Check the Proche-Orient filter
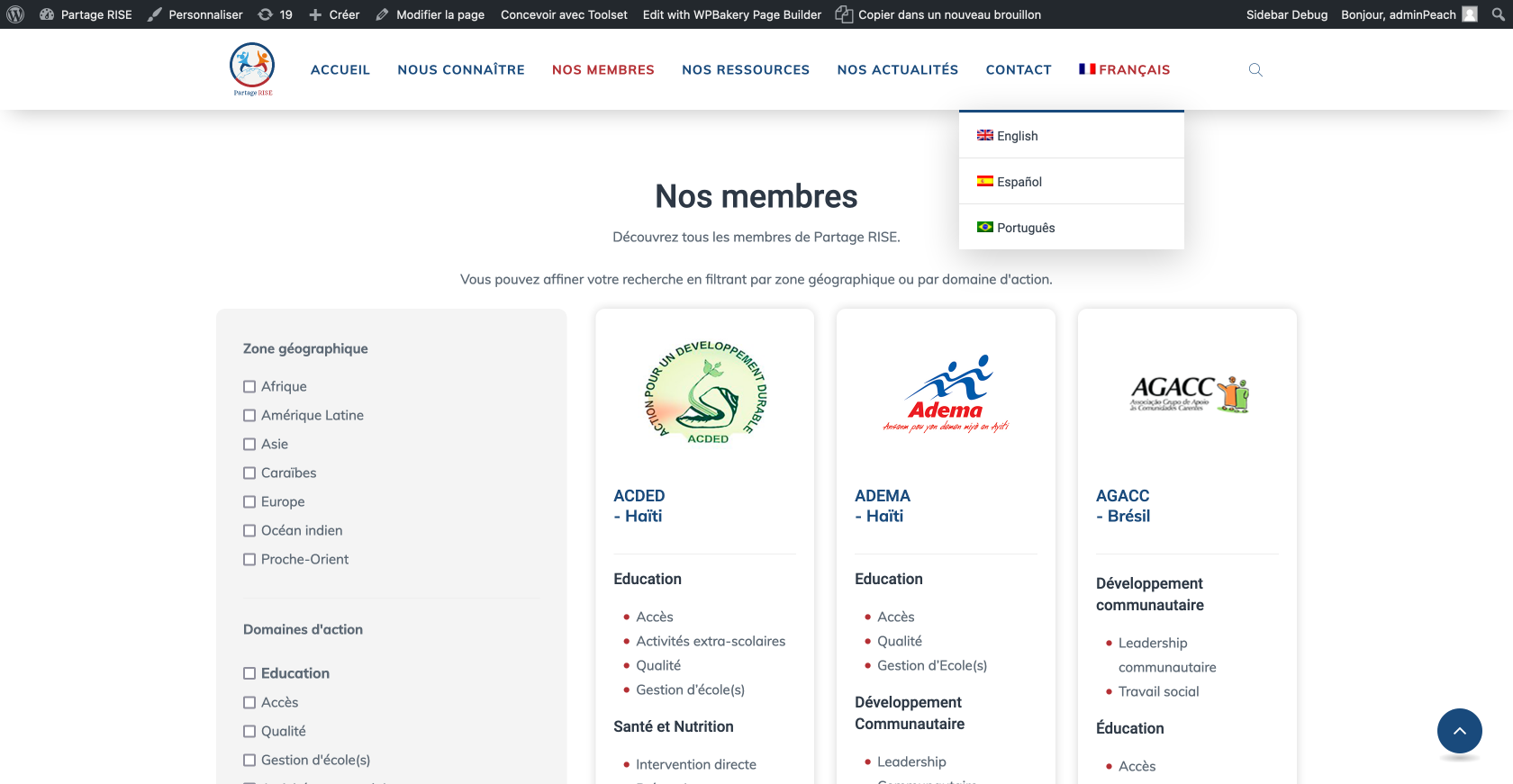Viewport: 1513px width, 784px height. 249,559
